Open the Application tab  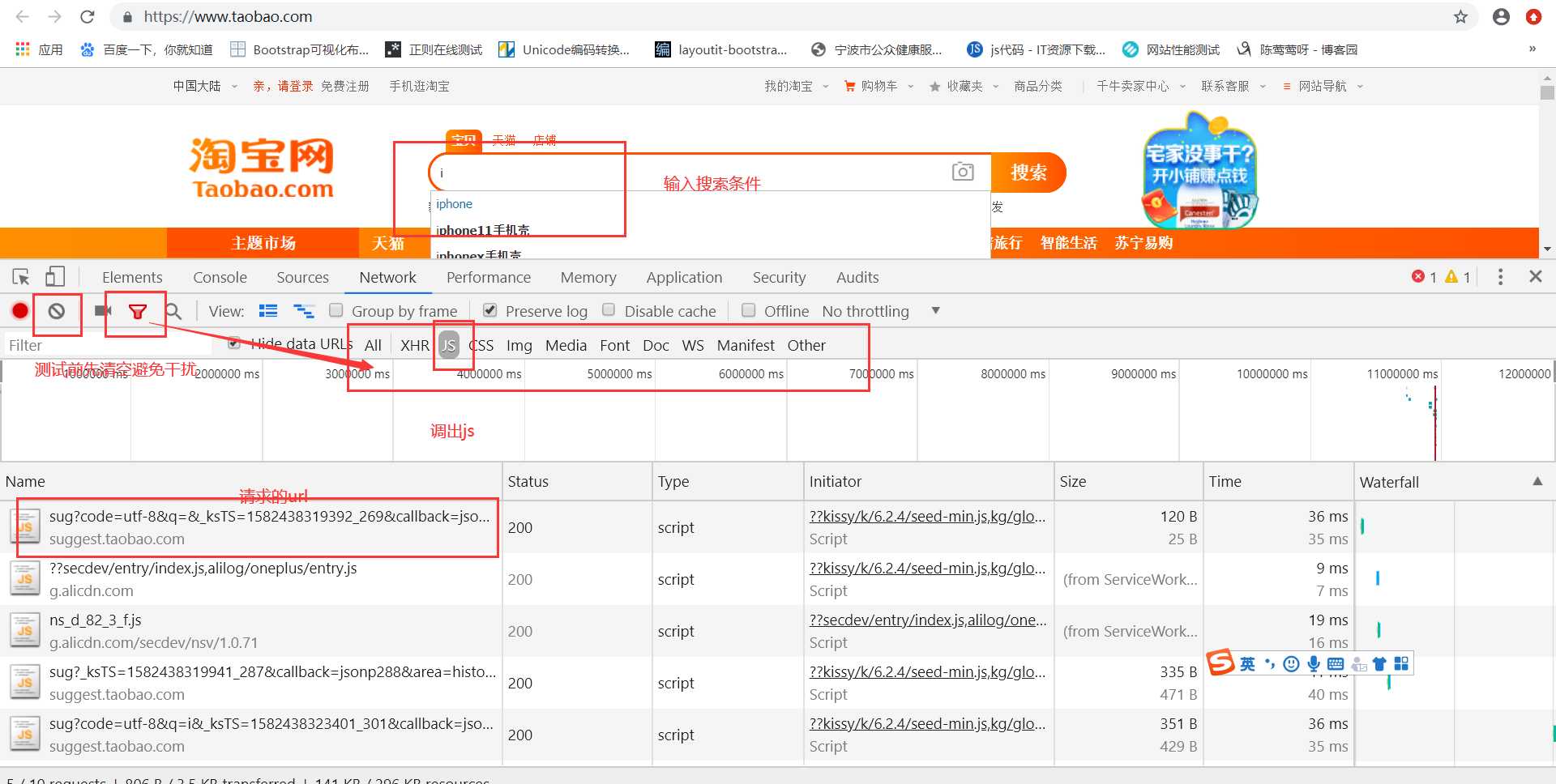coord(684,277)
